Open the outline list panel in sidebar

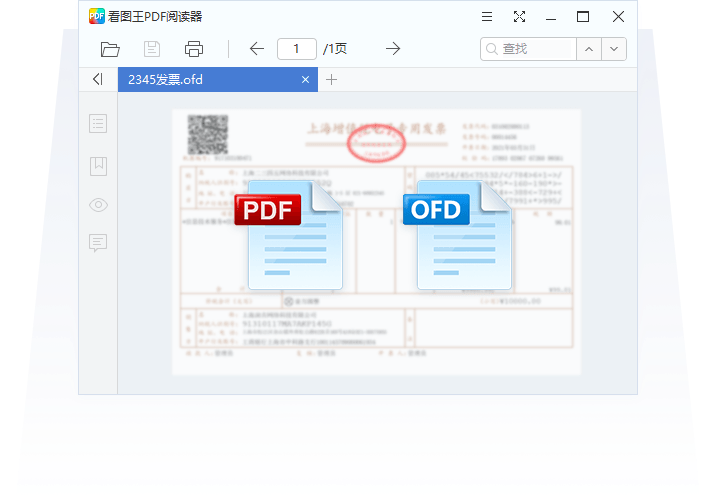(x=98, y=124)
